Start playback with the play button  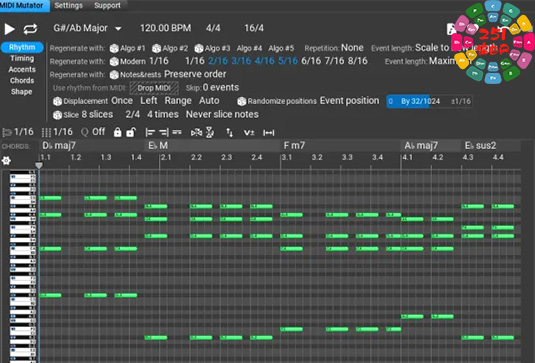pos(10,29)
